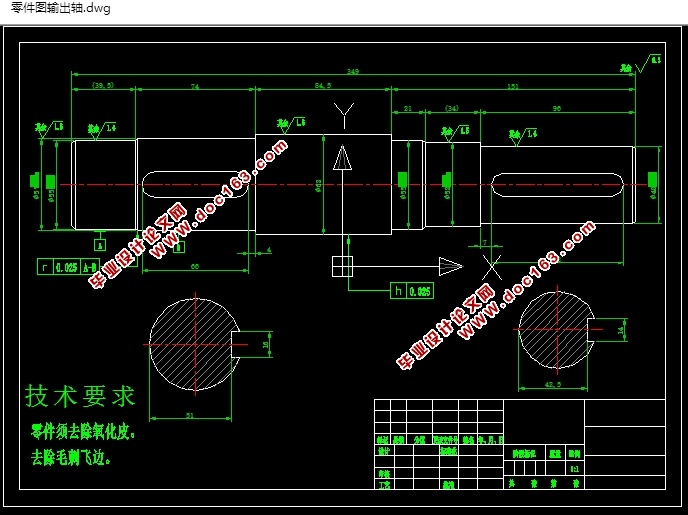The width and height of the screenshot is (688, 515).
Task: Select the runout tolerance frame with A-B
Action: point(69,267)
